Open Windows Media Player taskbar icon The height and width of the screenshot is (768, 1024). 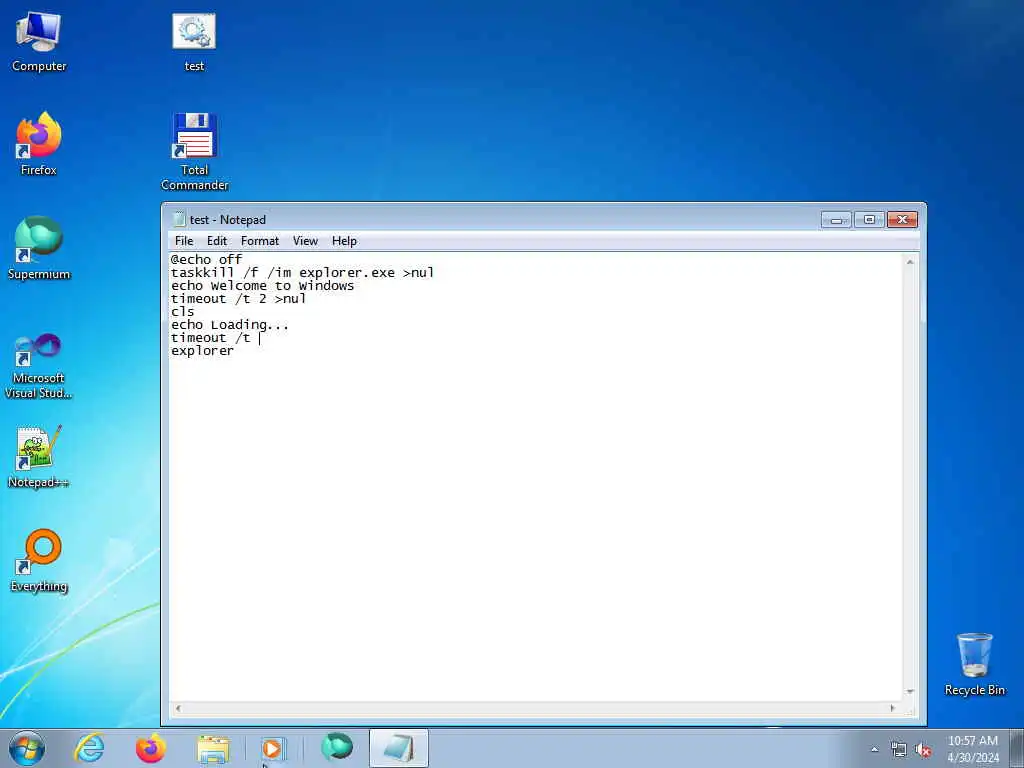272,749
